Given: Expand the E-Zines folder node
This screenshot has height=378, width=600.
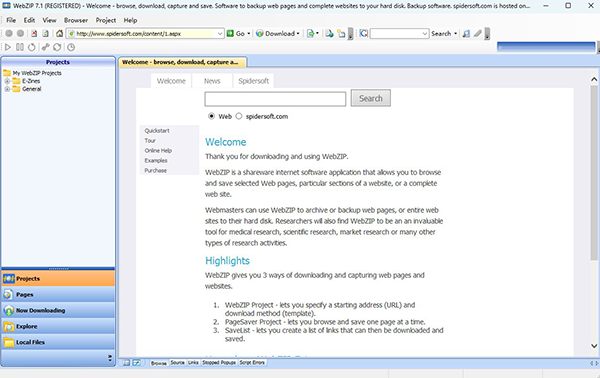Looking at the screenshot, I should pos(7,81).
